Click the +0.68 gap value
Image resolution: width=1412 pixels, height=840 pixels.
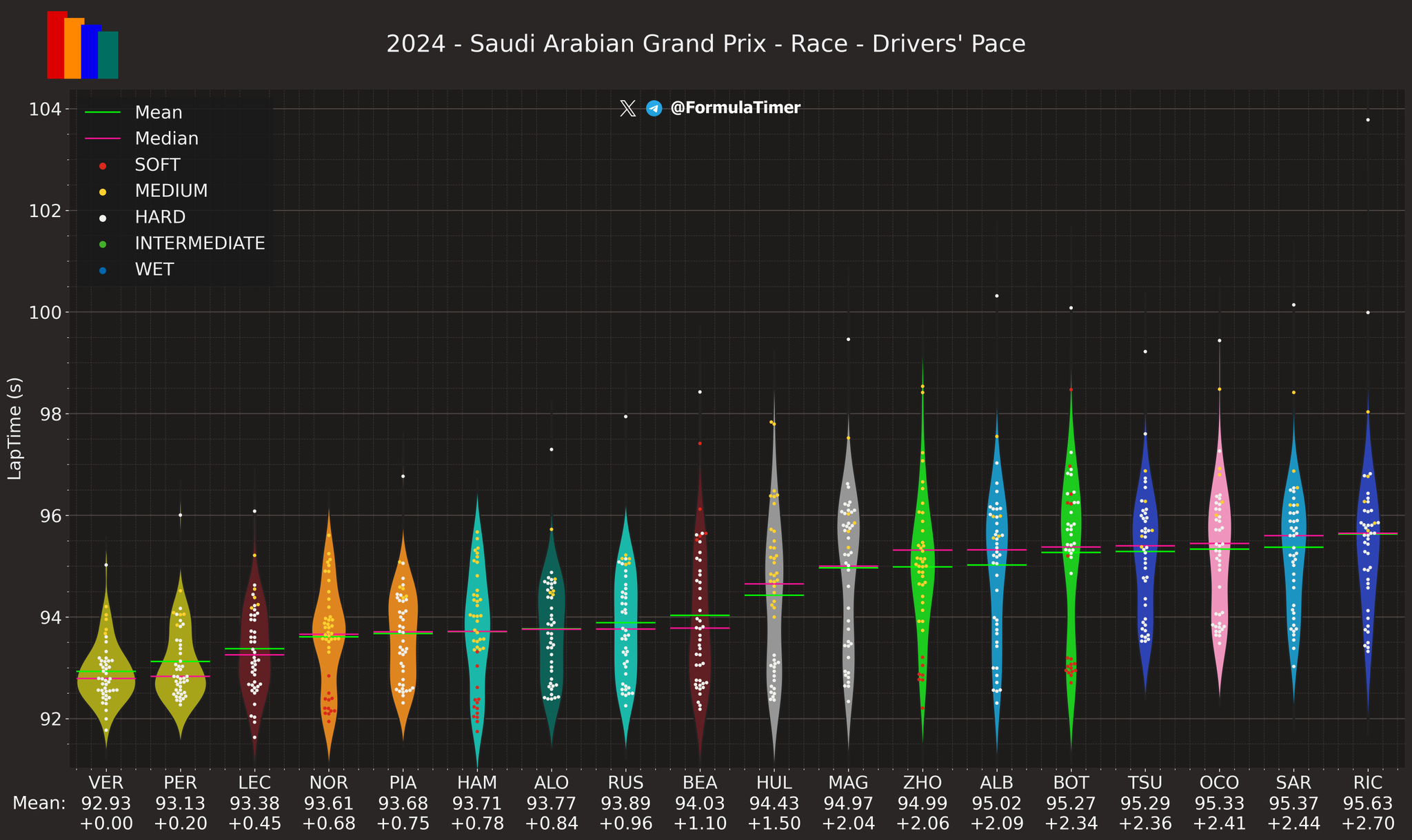pos(329,823)
